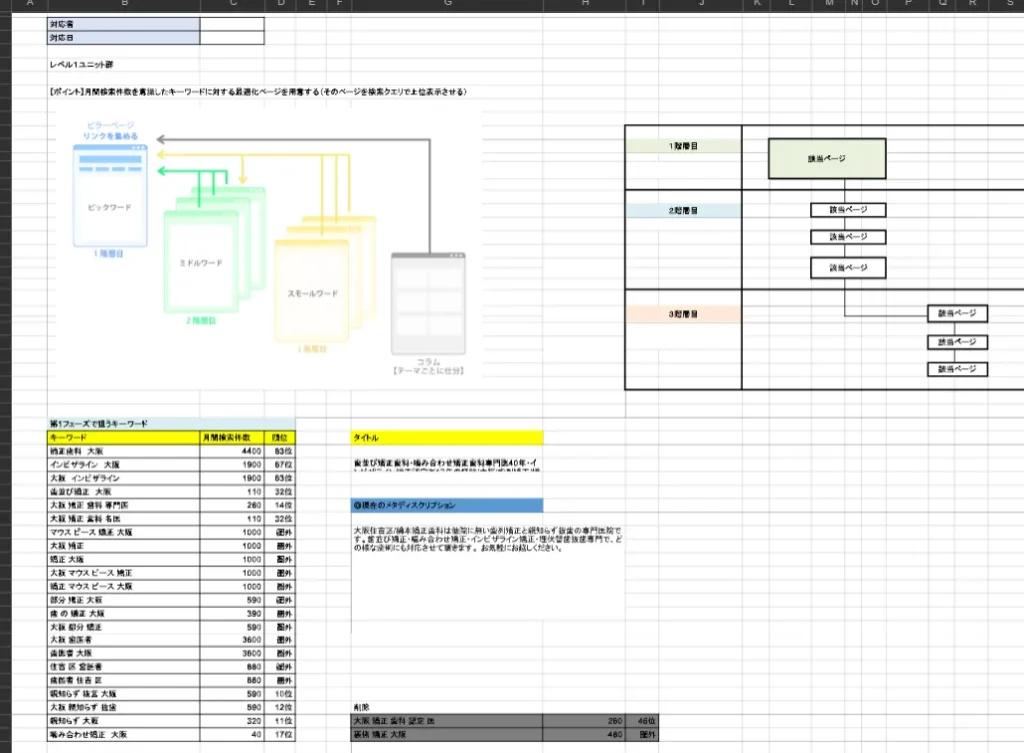
Task: Click the 月間検索件数 column header cell
Action: coord(232,438)
